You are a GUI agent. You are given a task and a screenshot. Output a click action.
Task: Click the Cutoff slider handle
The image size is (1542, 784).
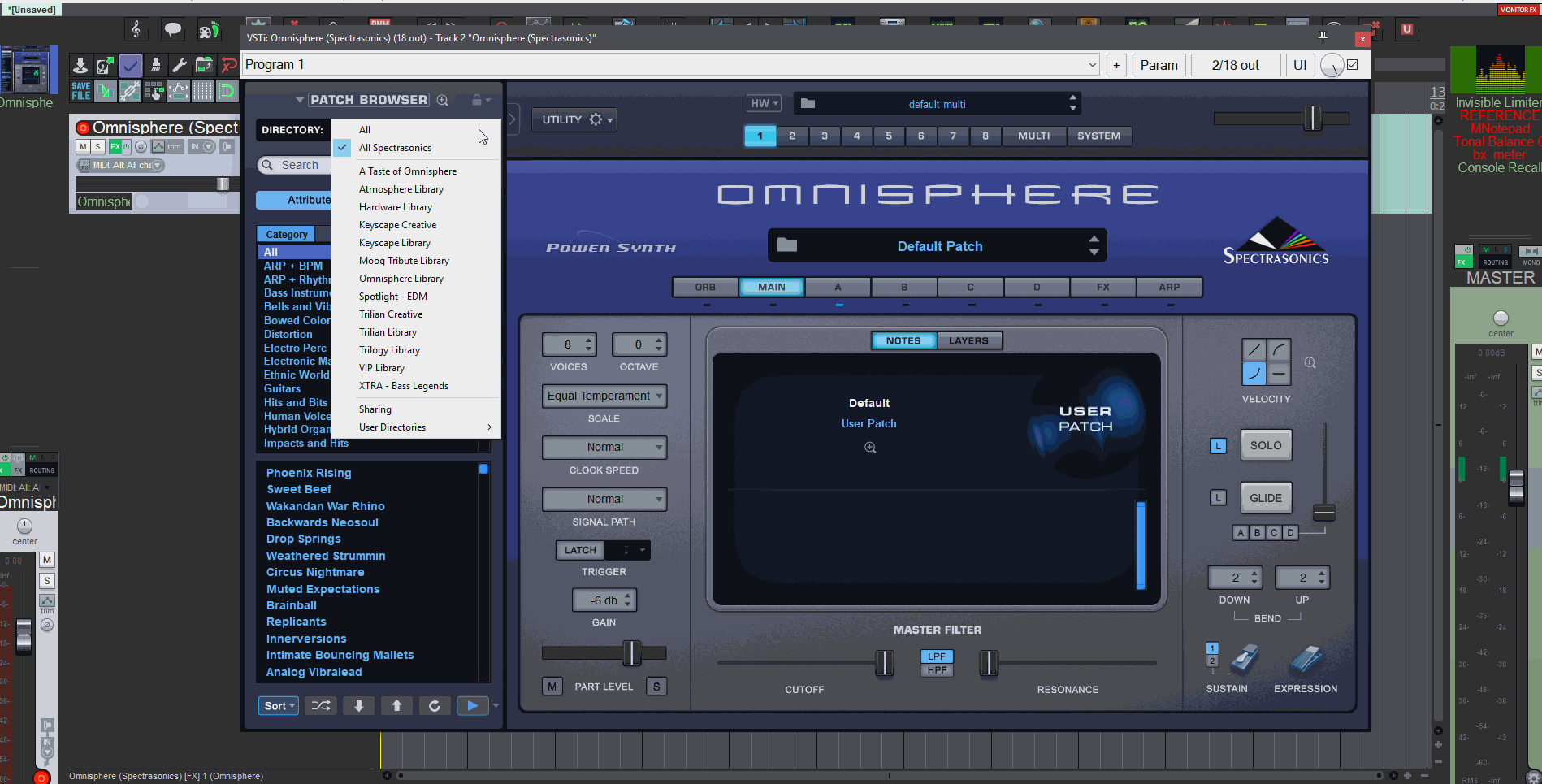click(x=884, y=663)
